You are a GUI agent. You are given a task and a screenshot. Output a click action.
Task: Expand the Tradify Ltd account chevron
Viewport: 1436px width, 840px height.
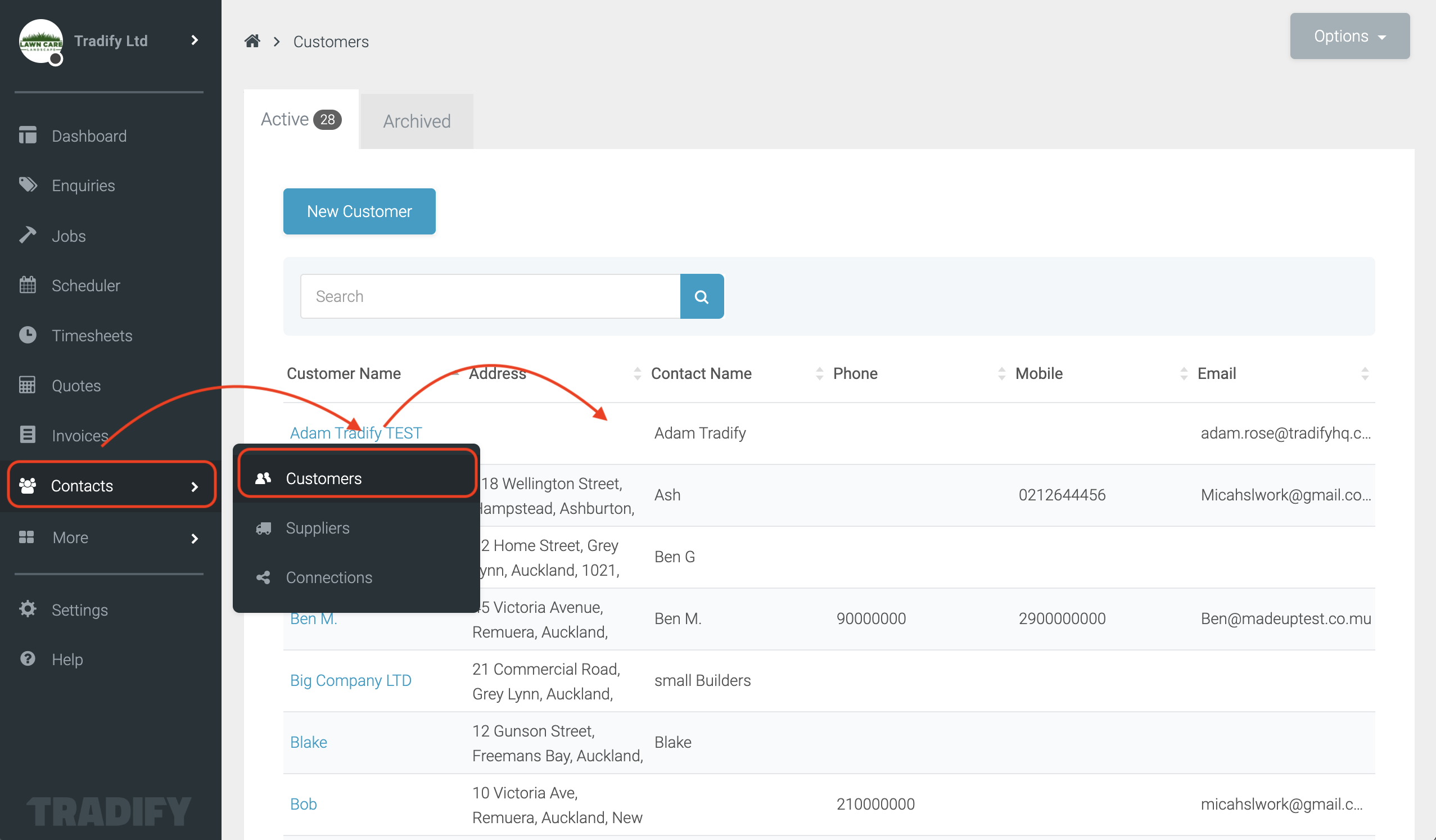pos(195,40)
